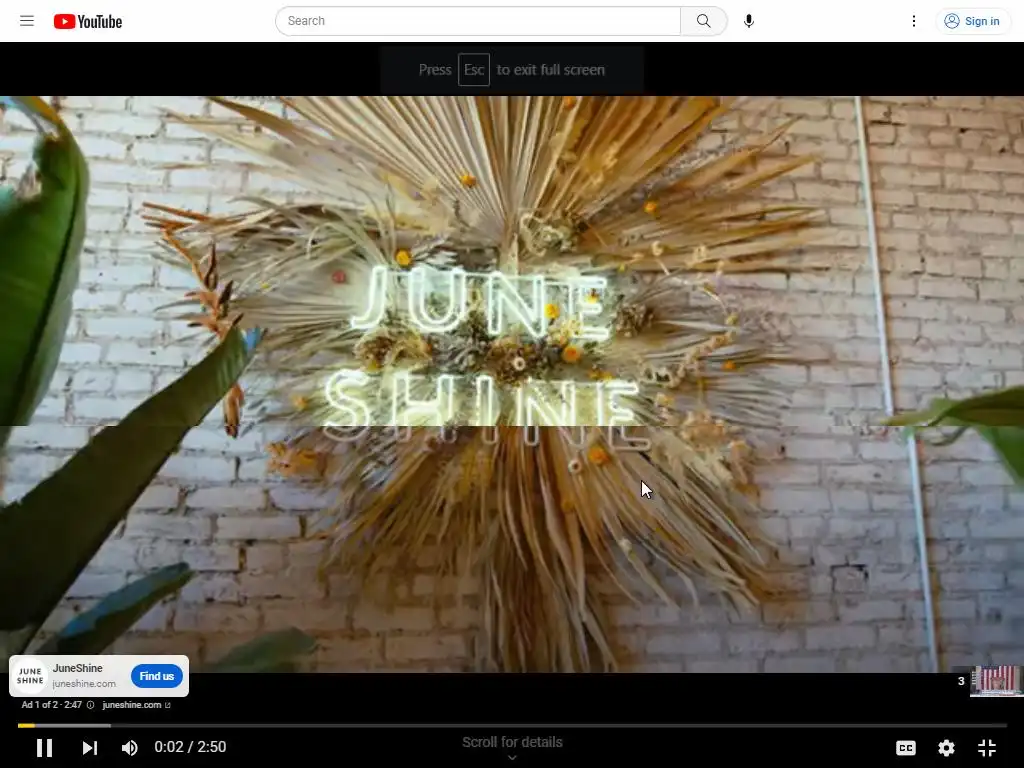
Task: Open the hamburger guide menu
Action: 27,21
